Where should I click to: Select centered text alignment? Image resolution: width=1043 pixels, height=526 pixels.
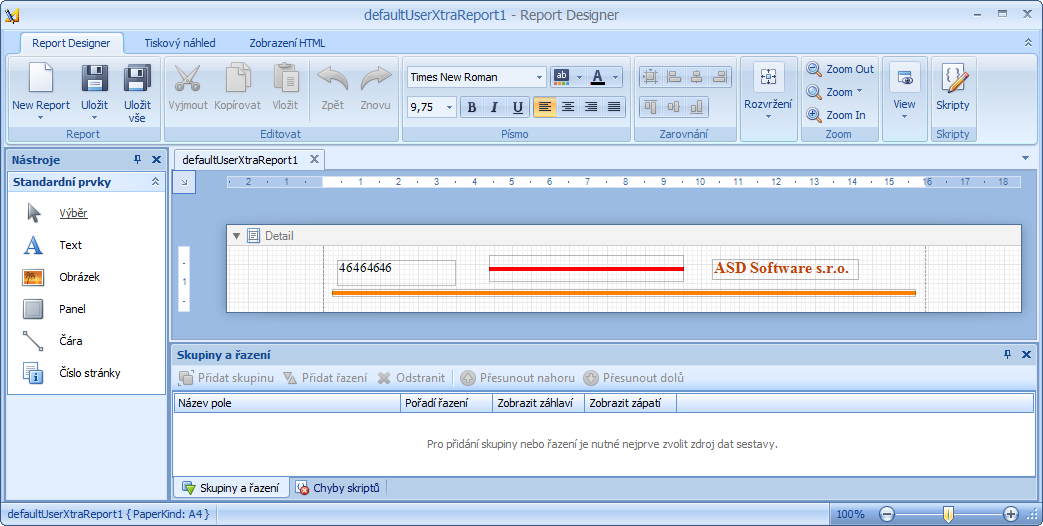568,107
